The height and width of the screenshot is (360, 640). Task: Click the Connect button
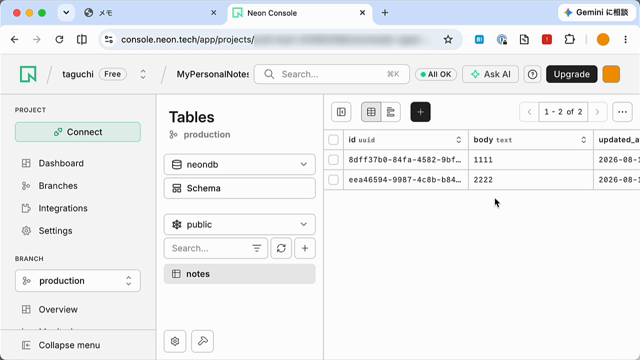[78, 132]
